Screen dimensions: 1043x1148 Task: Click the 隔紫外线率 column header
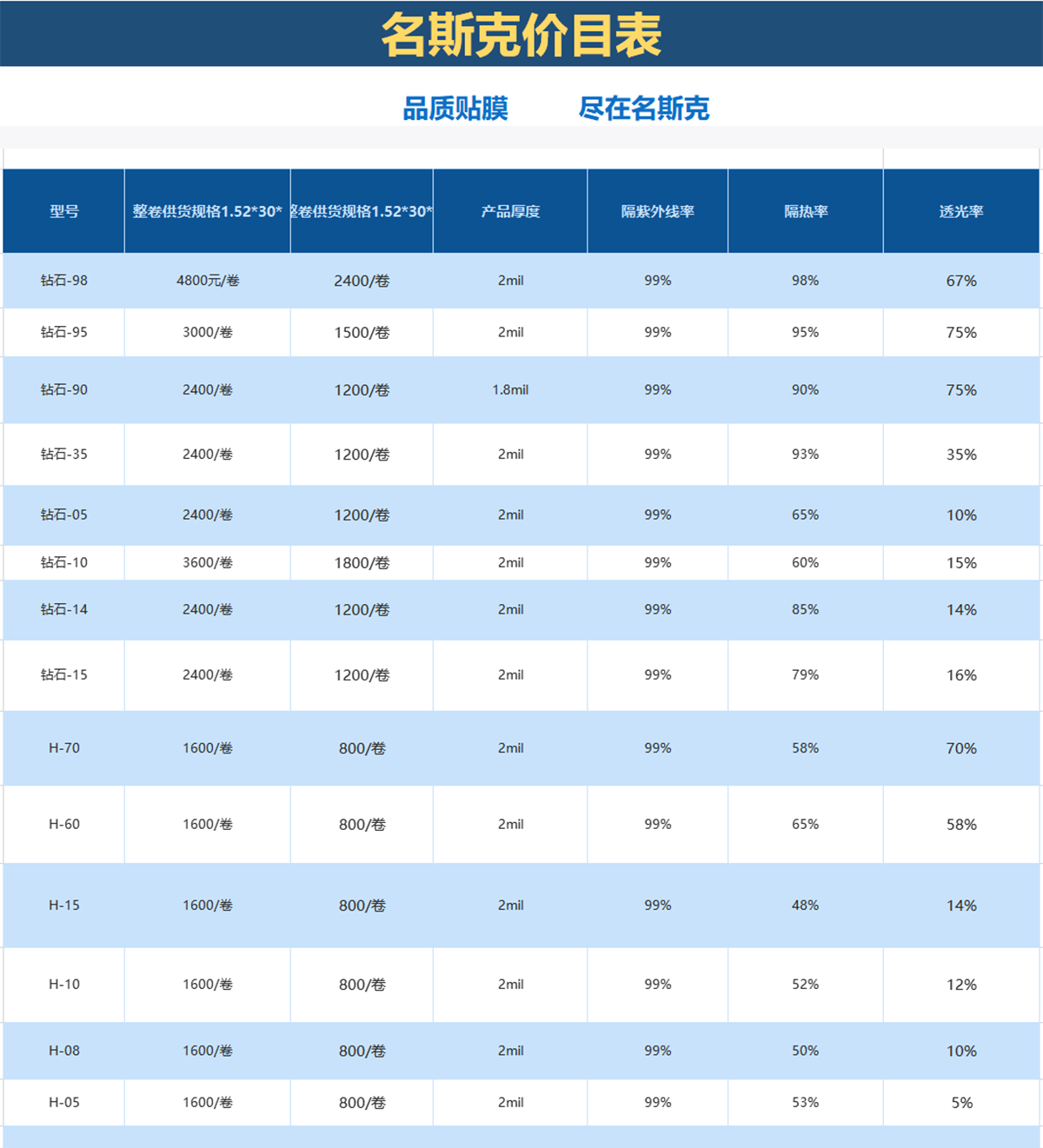(x=658, y=211)
